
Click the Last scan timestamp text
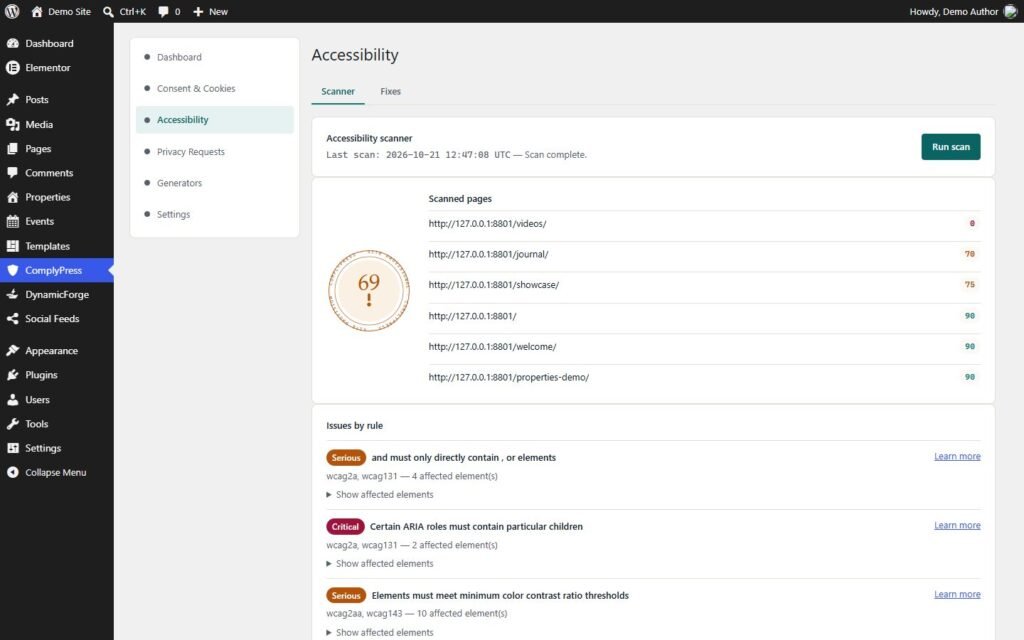pos(418,155)
